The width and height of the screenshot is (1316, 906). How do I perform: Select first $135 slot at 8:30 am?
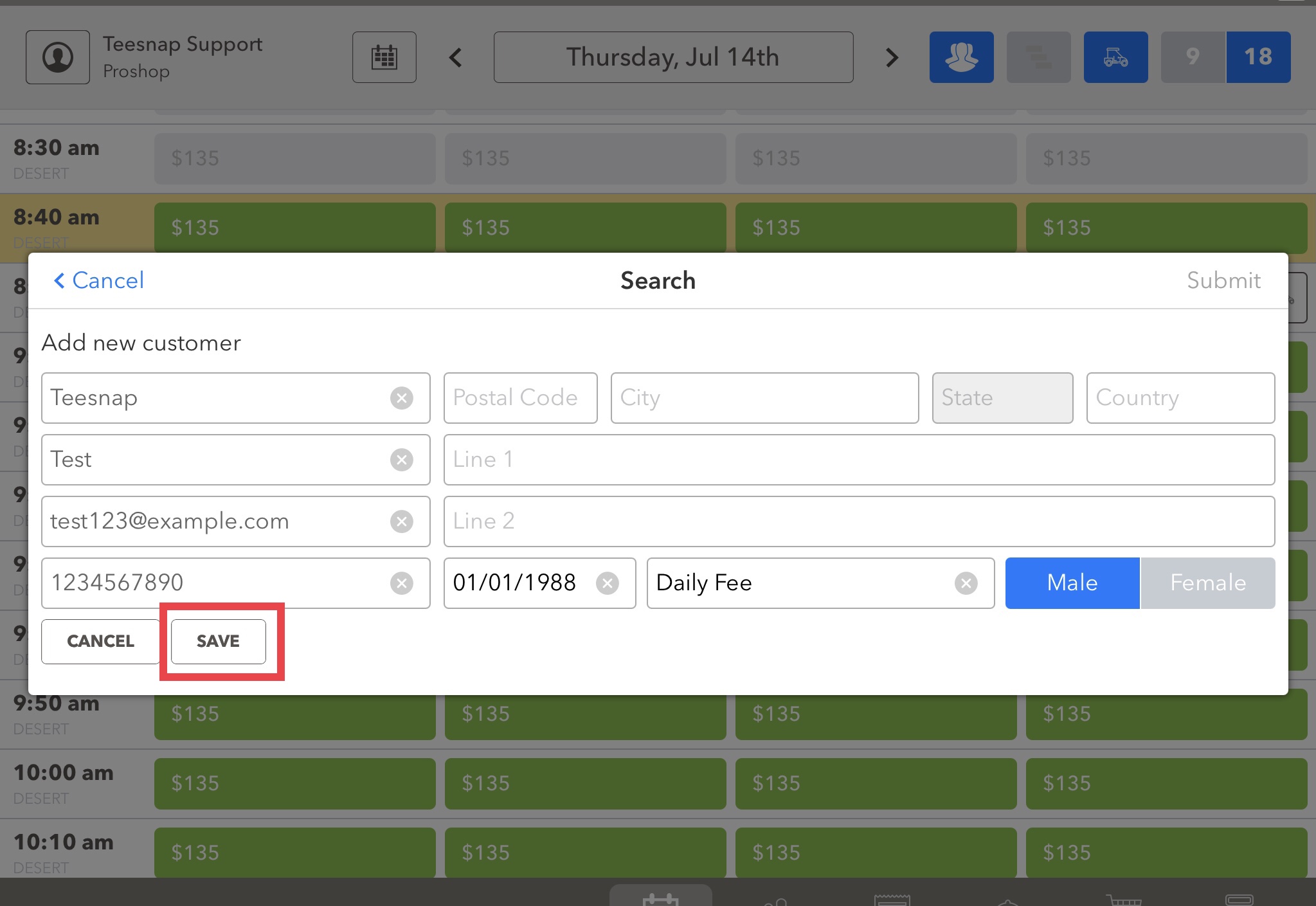click(x=294, y=159)
